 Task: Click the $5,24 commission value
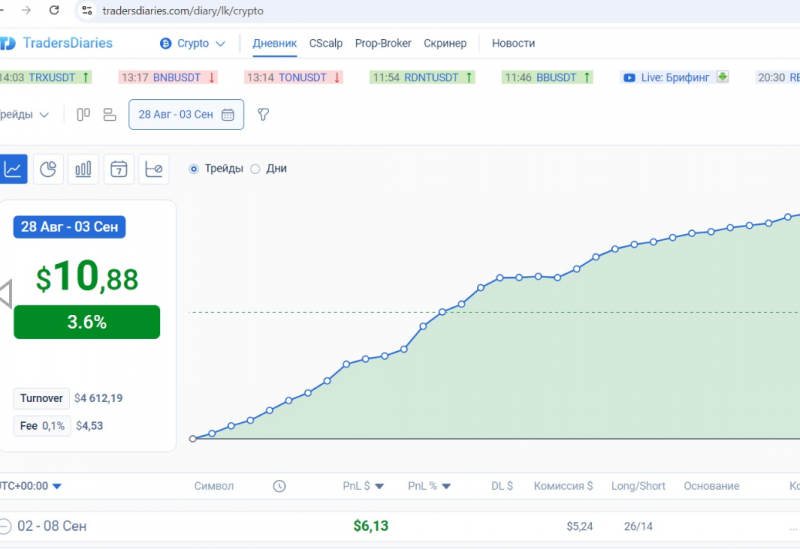click(580, 526)
